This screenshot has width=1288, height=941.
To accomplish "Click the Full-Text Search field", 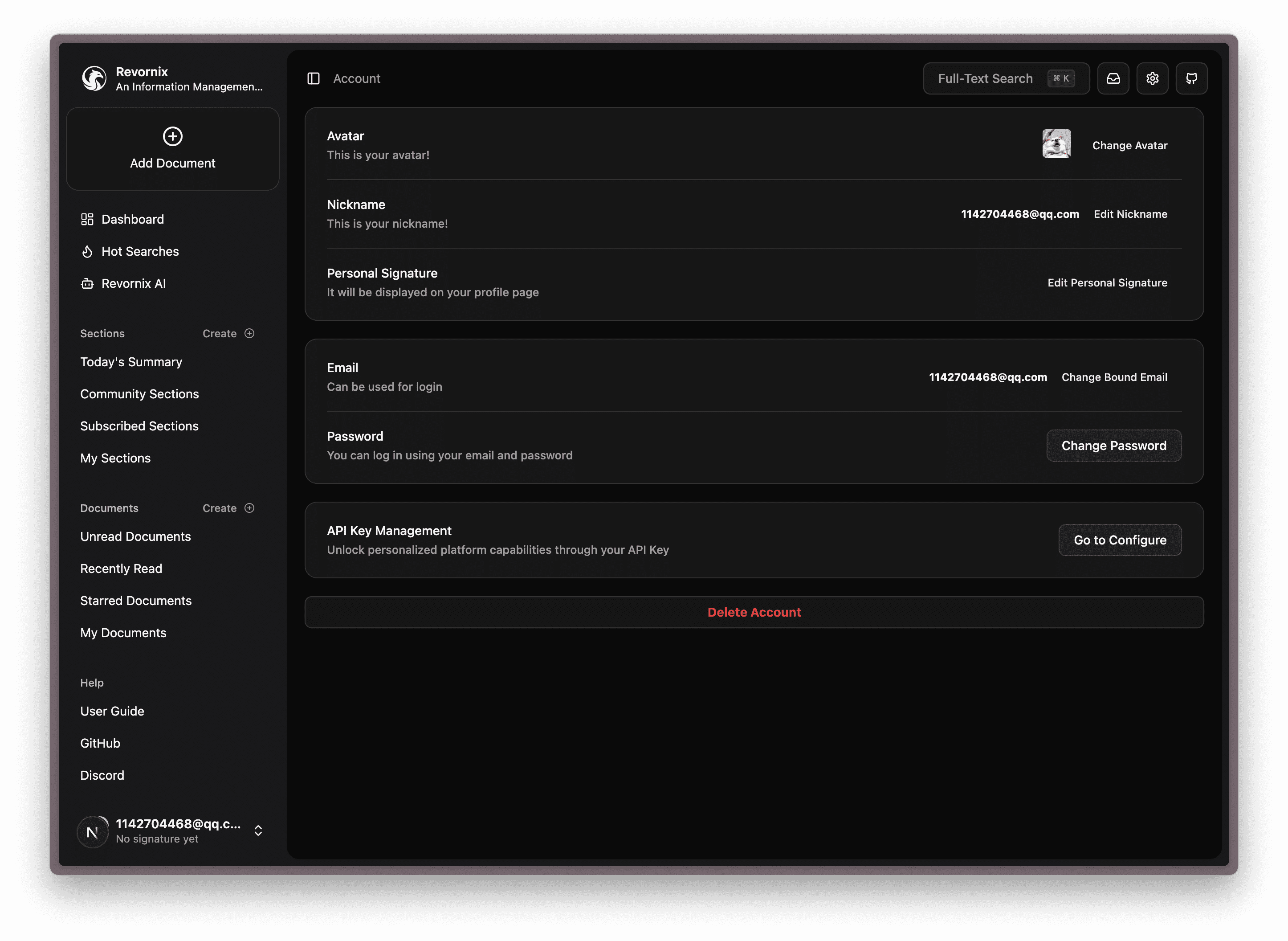I will [985, 78].
